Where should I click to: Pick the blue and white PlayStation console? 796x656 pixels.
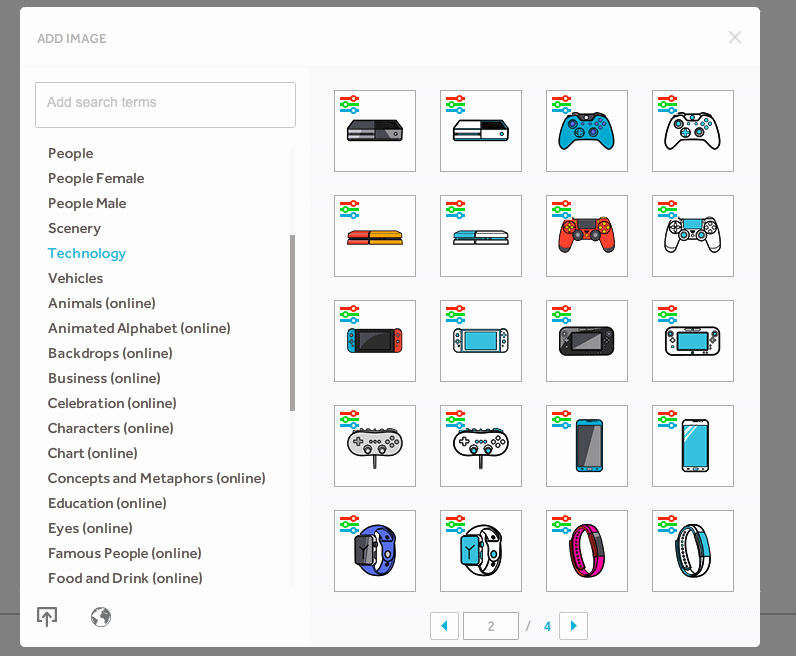(481, 236)
